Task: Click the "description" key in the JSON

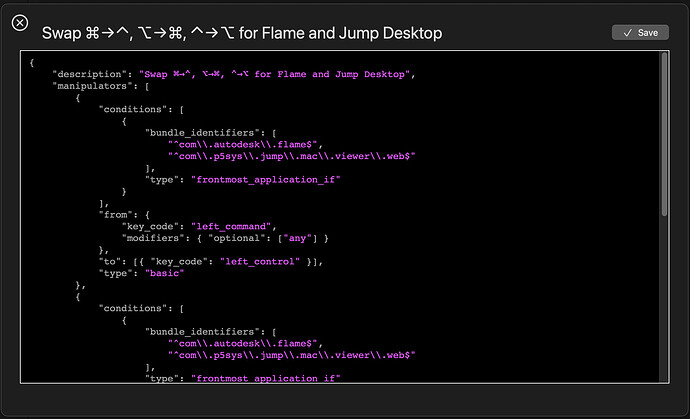Action: pos(89,74)
